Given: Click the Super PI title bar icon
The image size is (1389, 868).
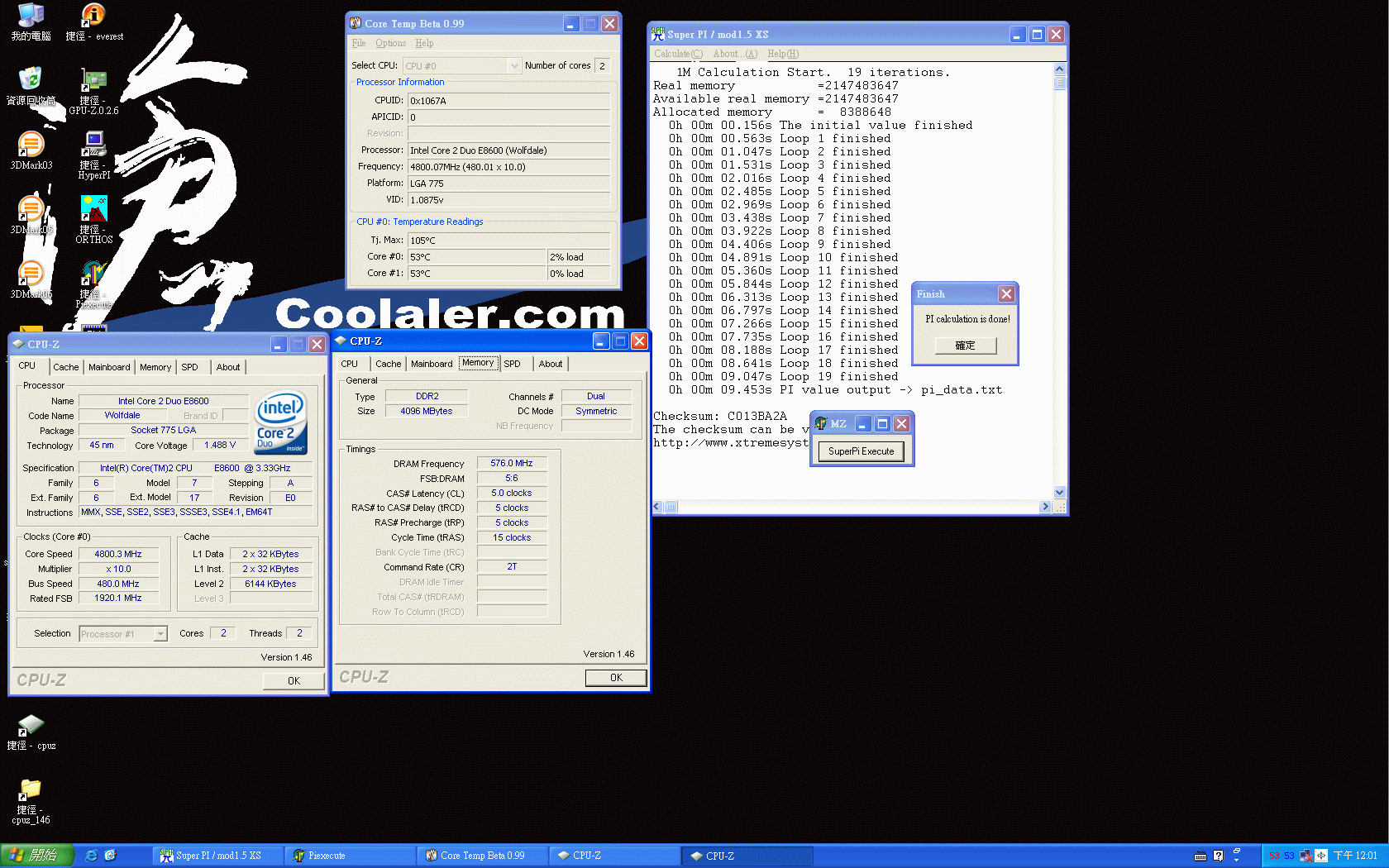Looking at the screenshot, I should tap(658, 34).
